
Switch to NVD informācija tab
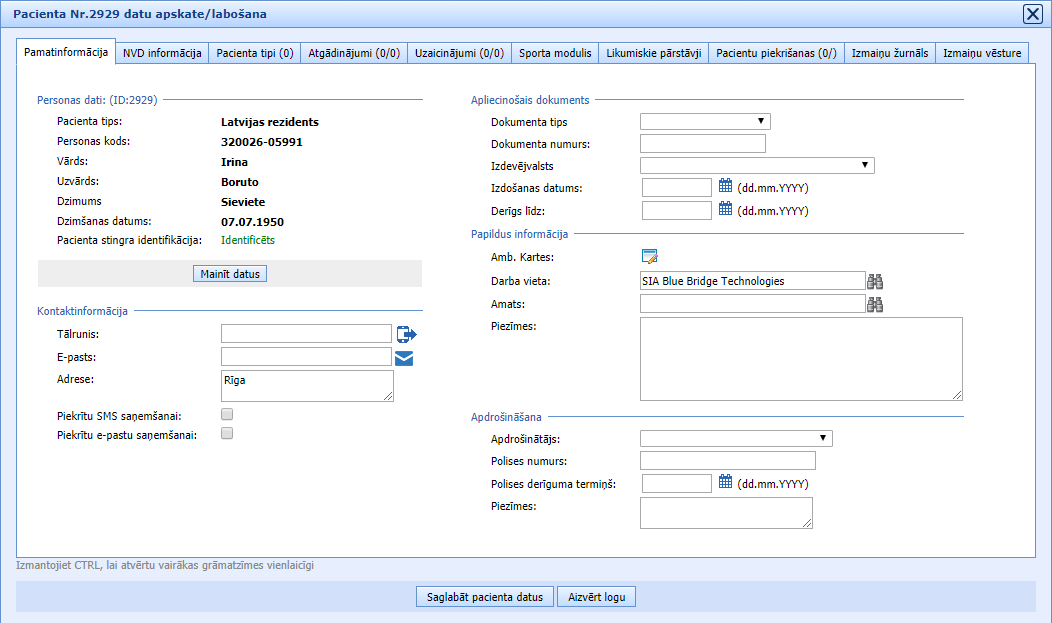pyautogui.click(x=163, y=53)
